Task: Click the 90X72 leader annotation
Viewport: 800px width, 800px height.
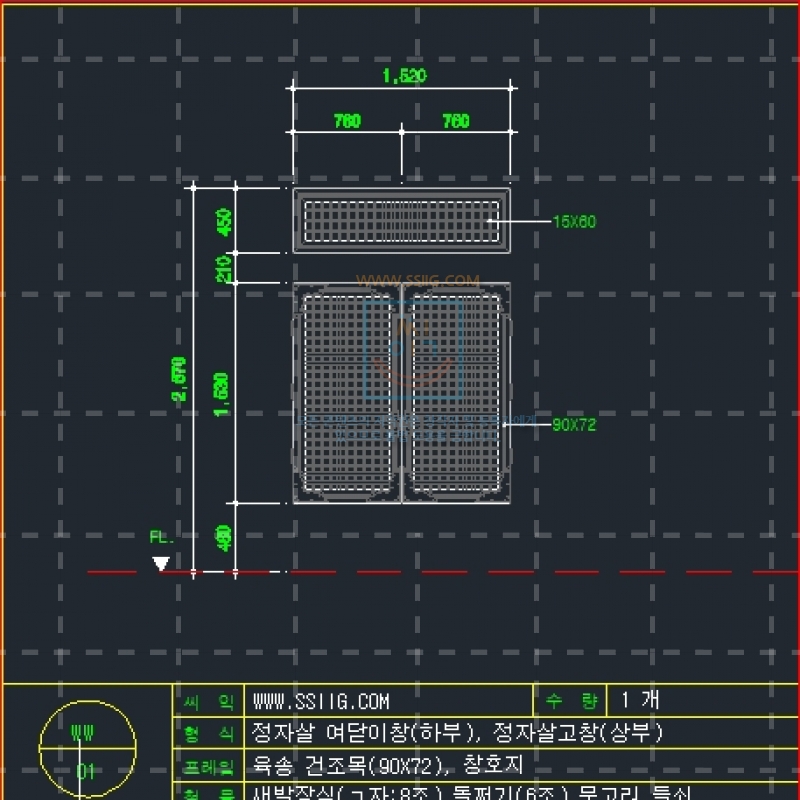Action: click(x=573, y=425)
